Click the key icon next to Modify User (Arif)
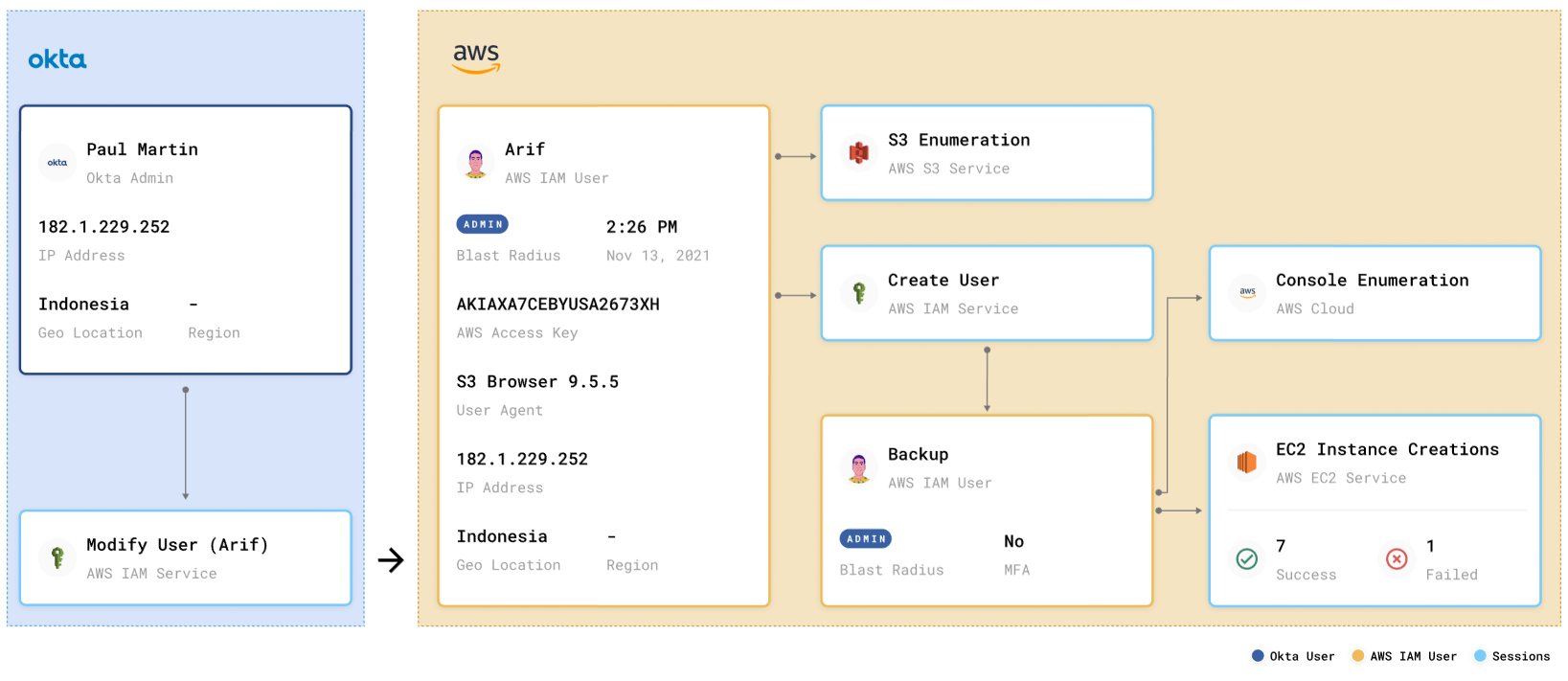 point(57,557)
